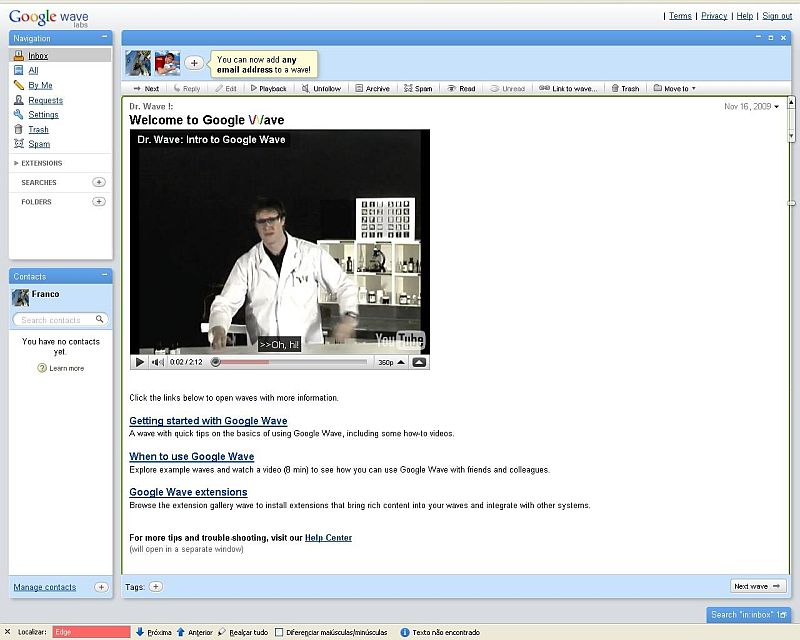Viewport: 800px width, 640px height.
Task: Select Inbox in the Navigation panel
Action: 38,56
